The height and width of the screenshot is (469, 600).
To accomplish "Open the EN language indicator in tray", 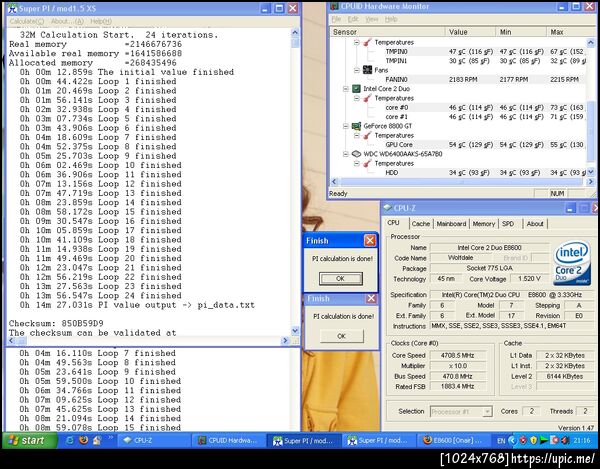I will click(x=501, y=441).
